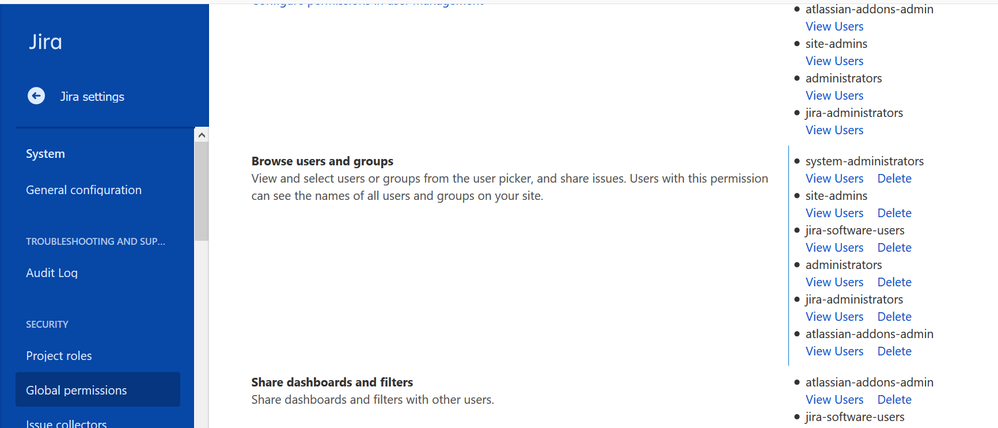Delete site-admins from Browse users and groups
998x428 pixels.
click(894, 213)
